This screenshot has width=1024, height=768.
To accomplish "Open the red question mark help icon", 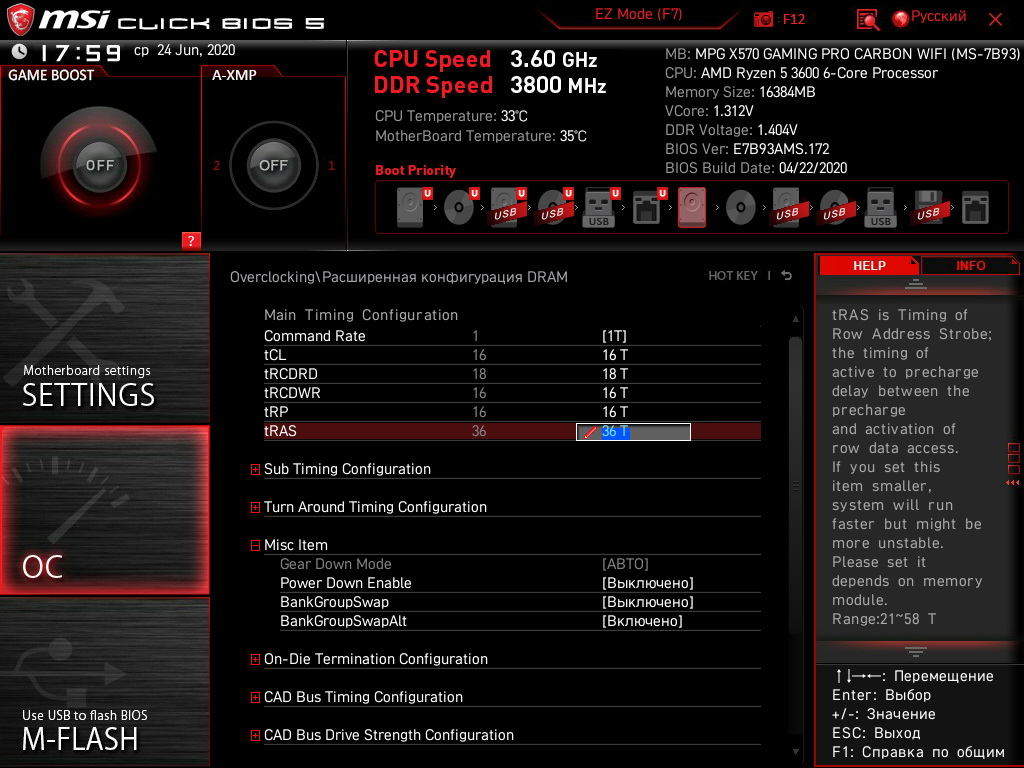I will [x=191, y=240].
